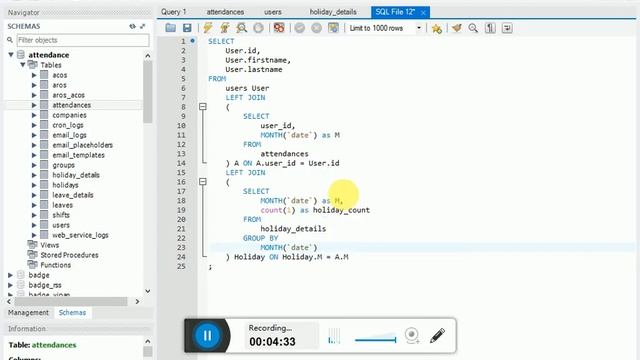Expand the aros_acos table
Viewport: 640px width, 360px height.
pos(34,95)
